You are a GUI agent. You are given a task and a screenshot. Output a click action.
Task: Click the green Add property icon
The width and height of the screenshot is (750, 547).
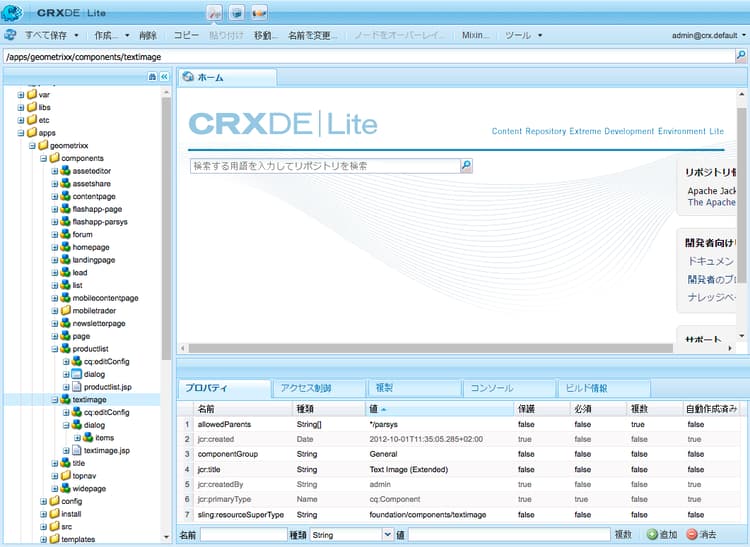tap(652, 534)
